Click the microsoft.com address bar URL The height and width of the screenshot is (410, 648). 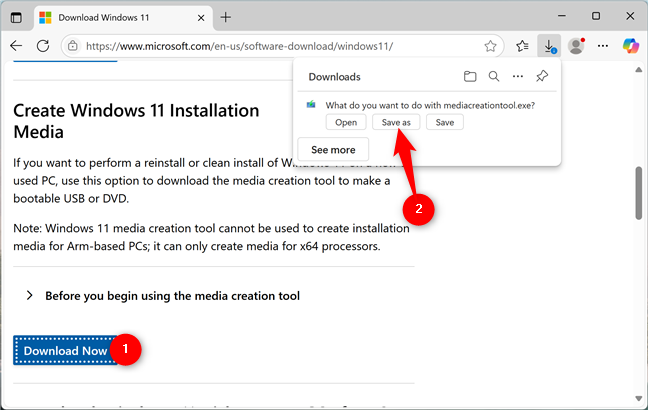[239, 46]
